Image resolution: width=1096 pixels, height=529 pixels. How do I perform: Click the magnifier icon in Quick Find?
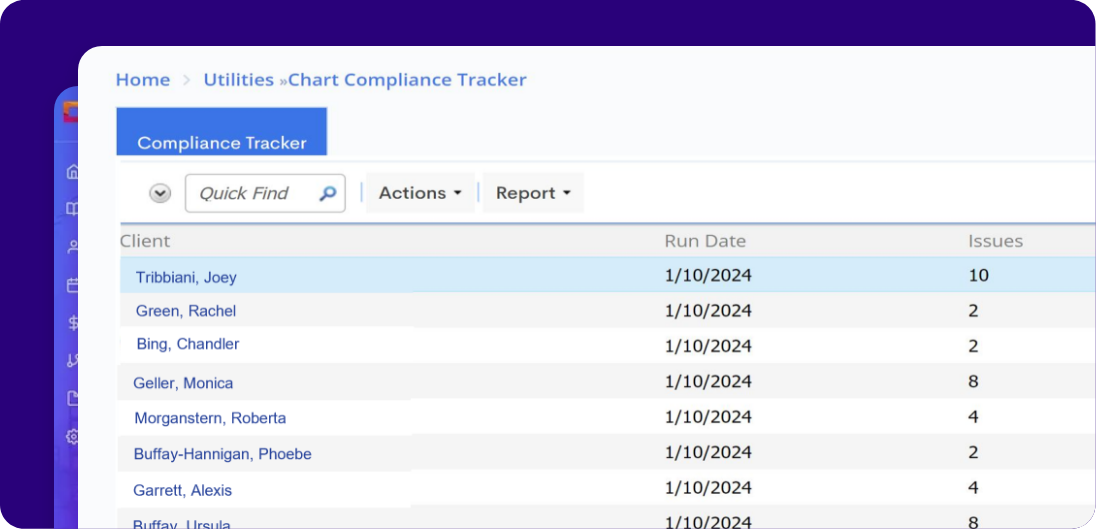point(327,194)
